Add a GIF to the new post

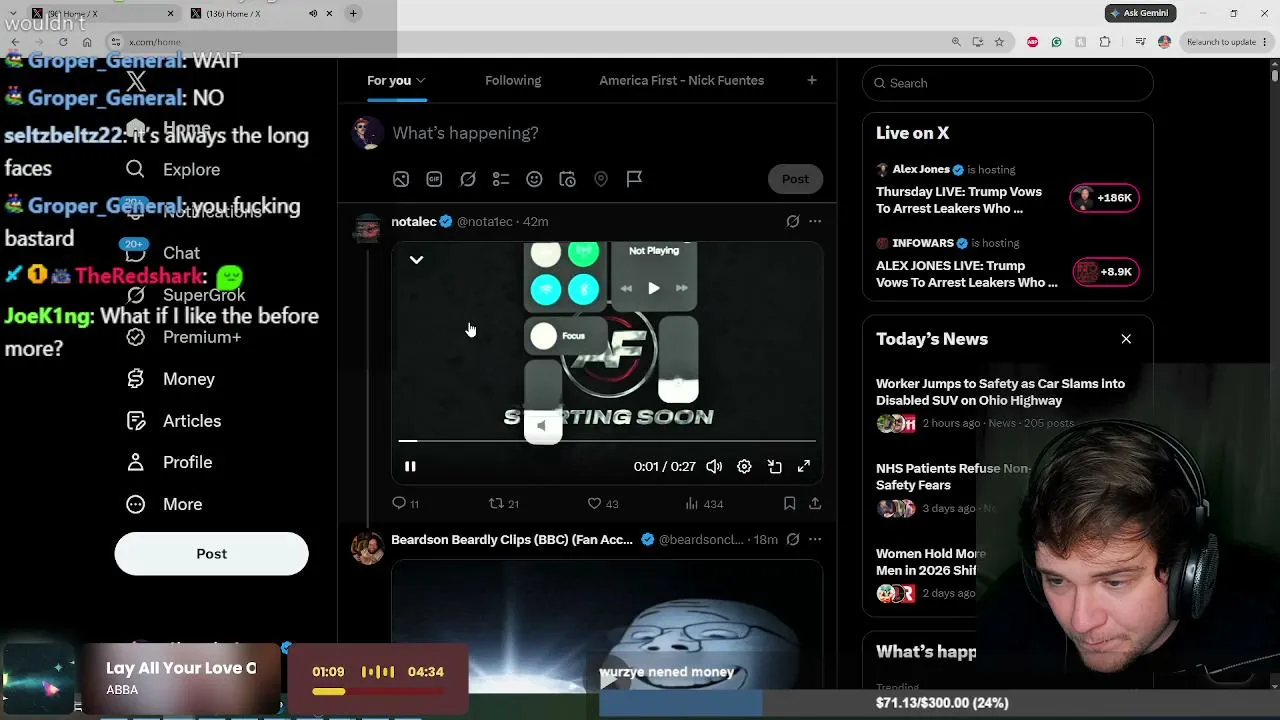434,179
